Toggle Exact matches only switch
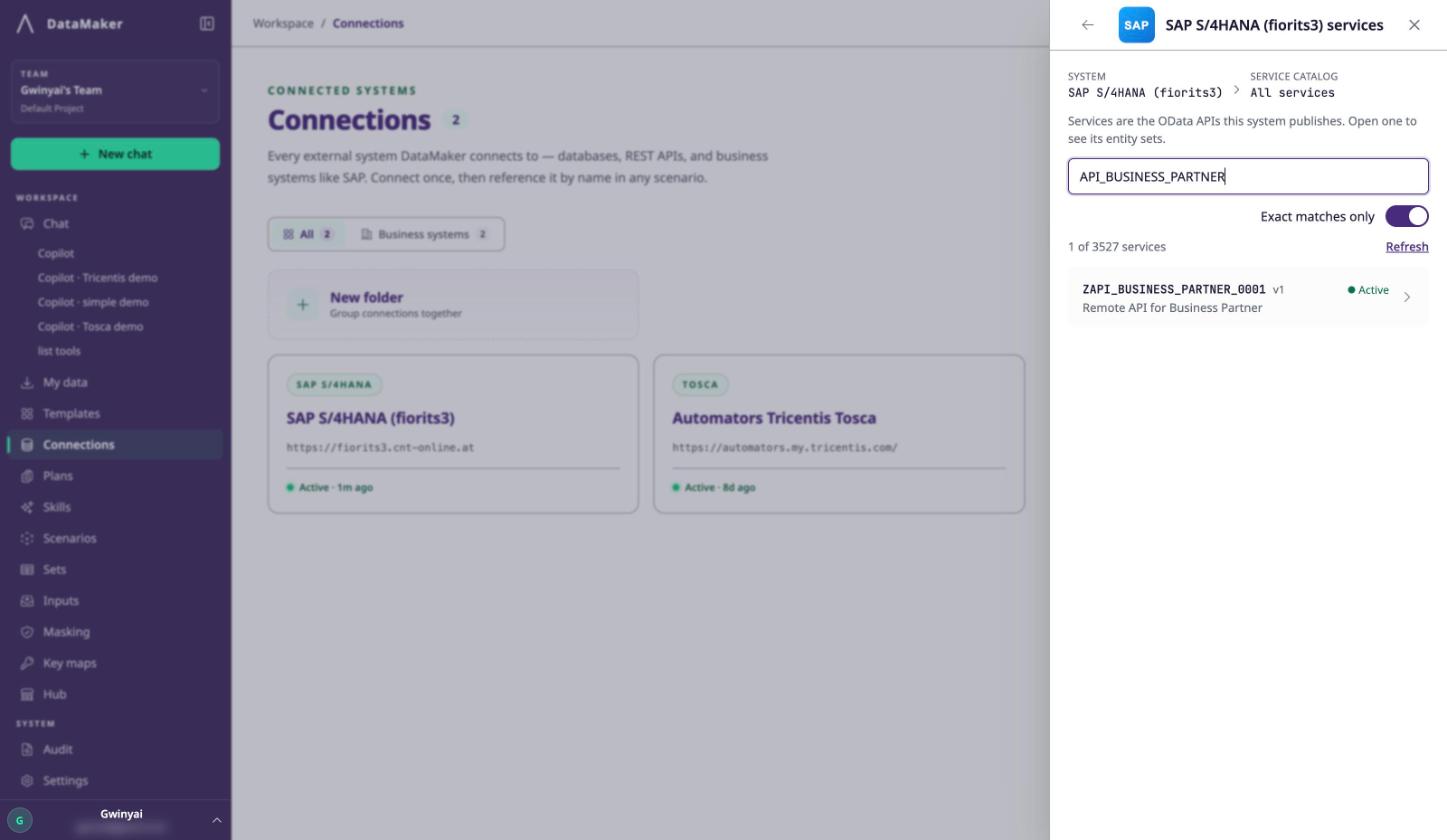 pos(1406,217)
